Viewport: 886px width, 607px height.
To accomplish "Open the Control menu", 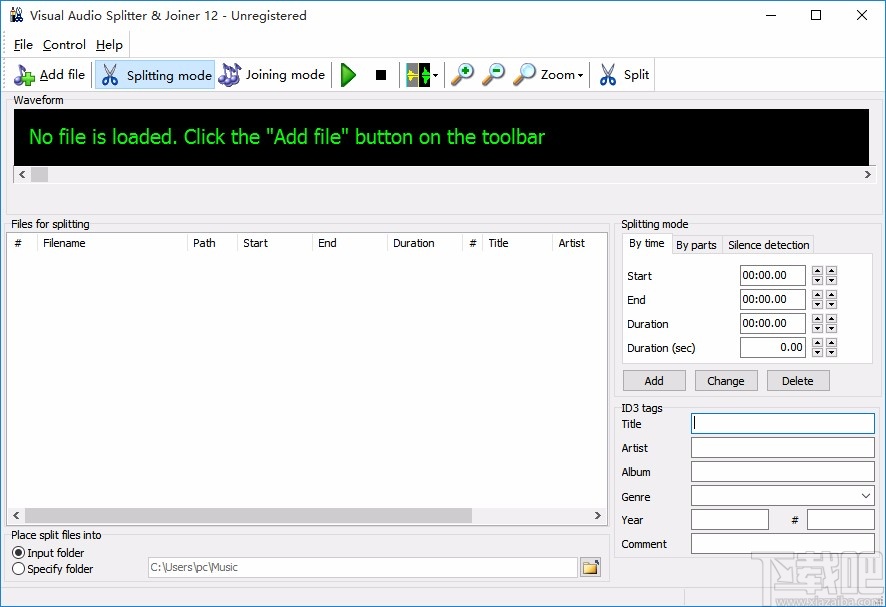I will pyautogui.click(x=64, y=45).
